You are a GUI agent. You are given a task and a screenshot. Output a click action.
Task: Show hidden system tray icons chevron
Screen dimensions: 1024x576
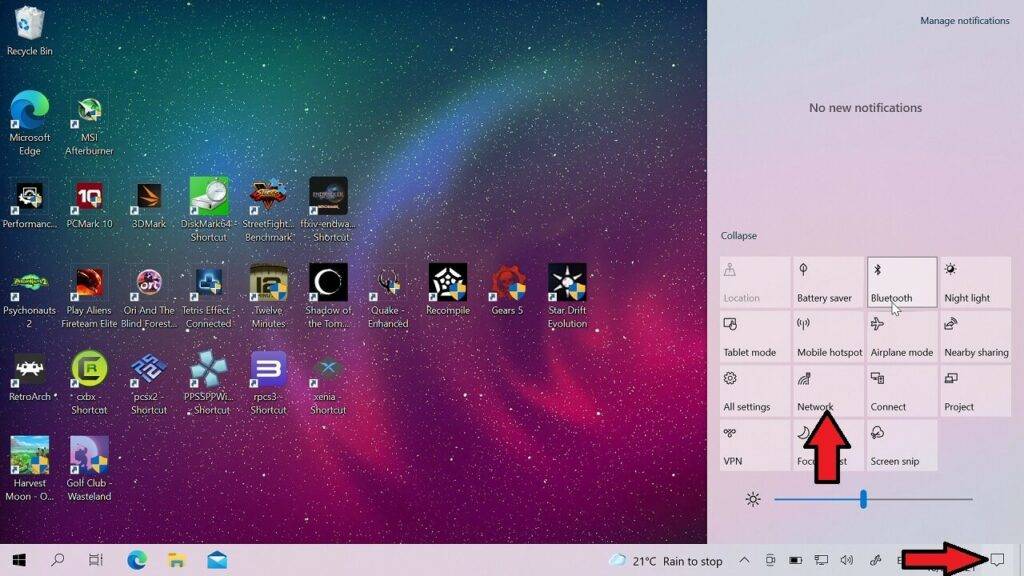[744, 560]
